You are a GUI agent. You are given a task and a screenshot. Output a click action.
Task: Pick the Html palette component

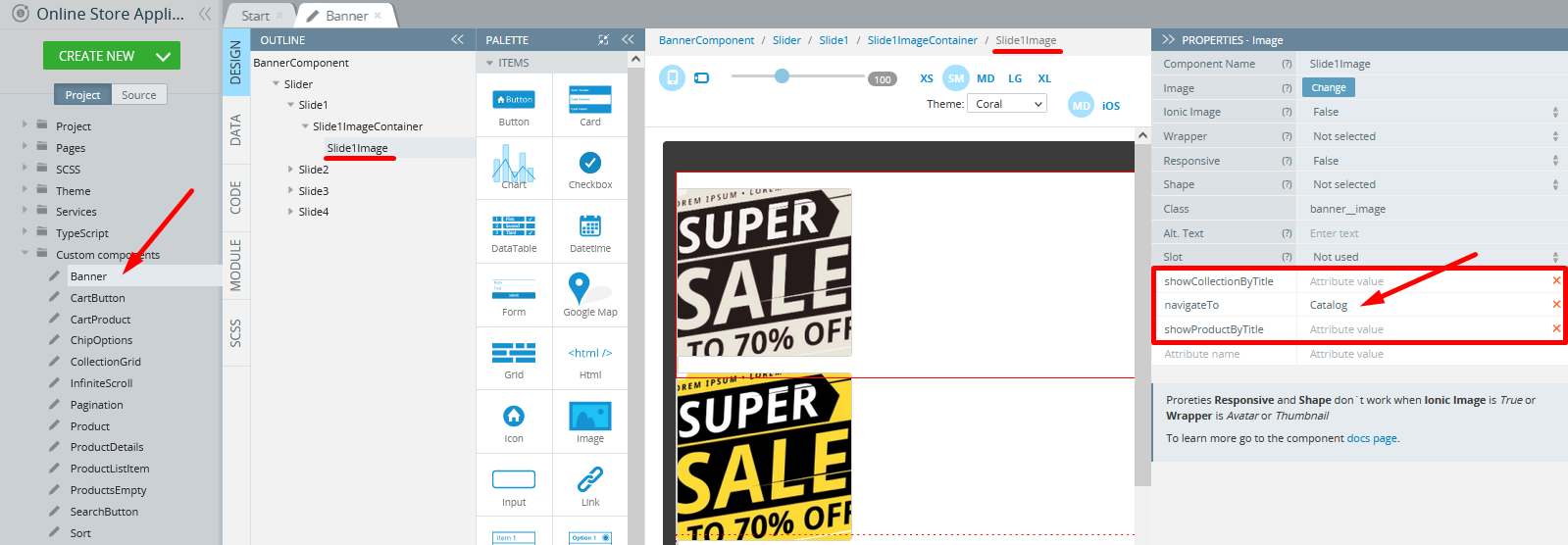click(x=590, y=359)
